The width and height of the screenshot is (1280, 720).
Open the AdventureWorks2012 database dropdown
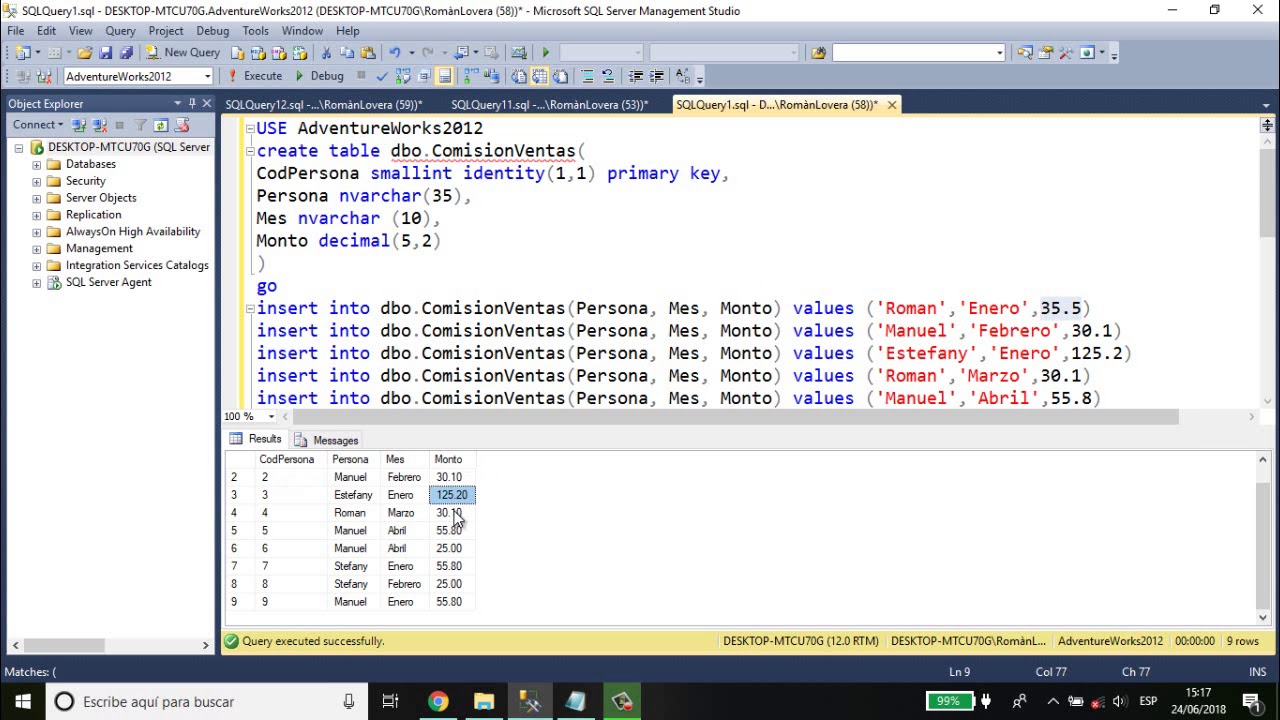[207, 76]
